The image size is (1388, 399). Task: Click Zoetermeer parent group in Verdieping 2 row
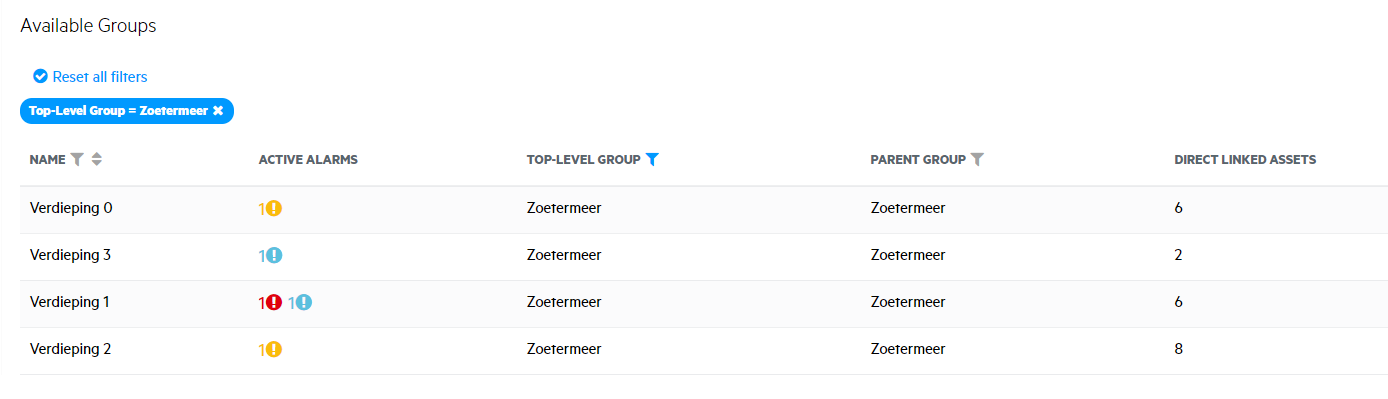click(x=908, y=349)
